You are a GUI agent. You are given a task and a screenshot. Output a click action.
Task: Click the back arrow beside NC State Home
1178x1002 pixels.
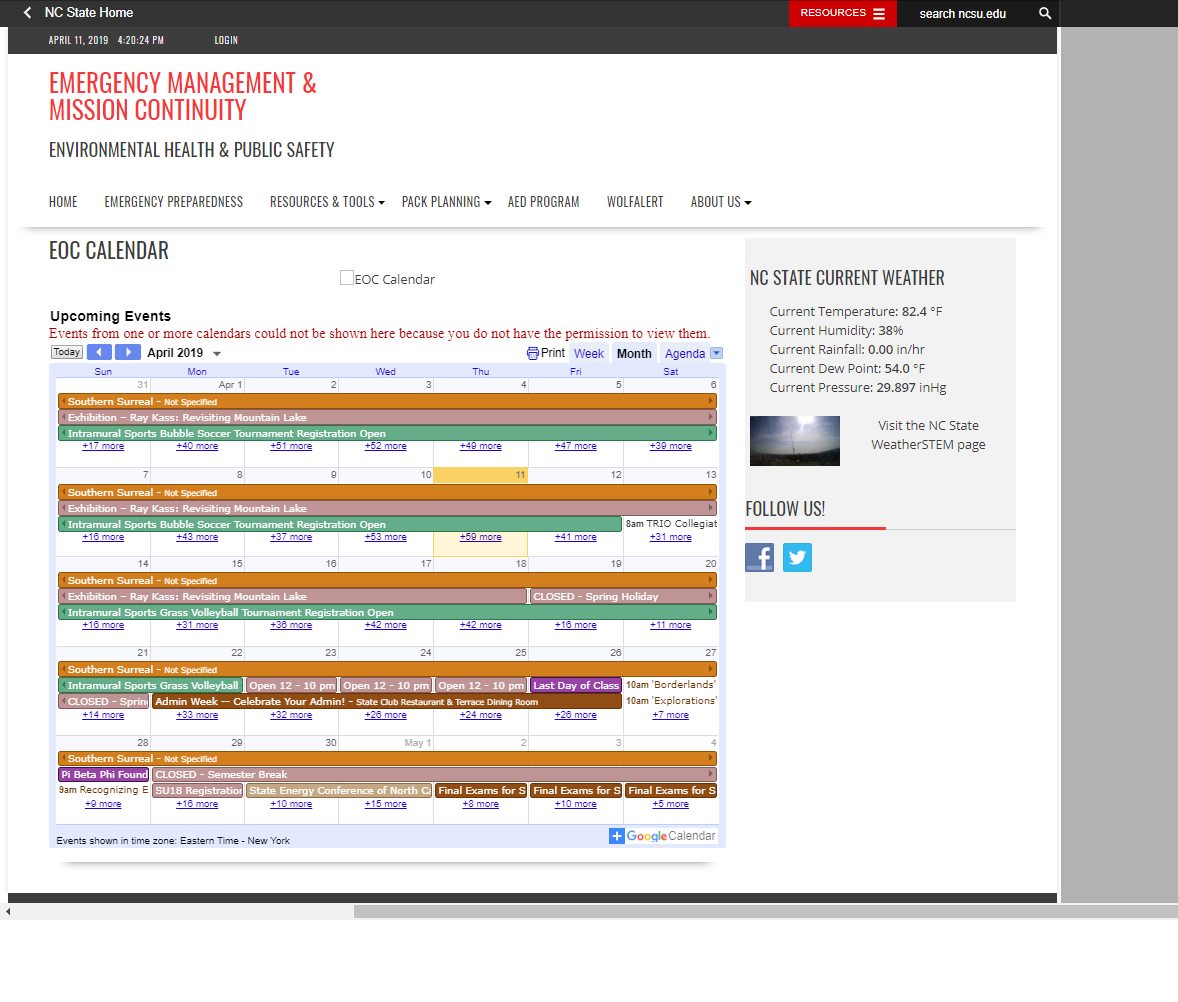(28, 13)
